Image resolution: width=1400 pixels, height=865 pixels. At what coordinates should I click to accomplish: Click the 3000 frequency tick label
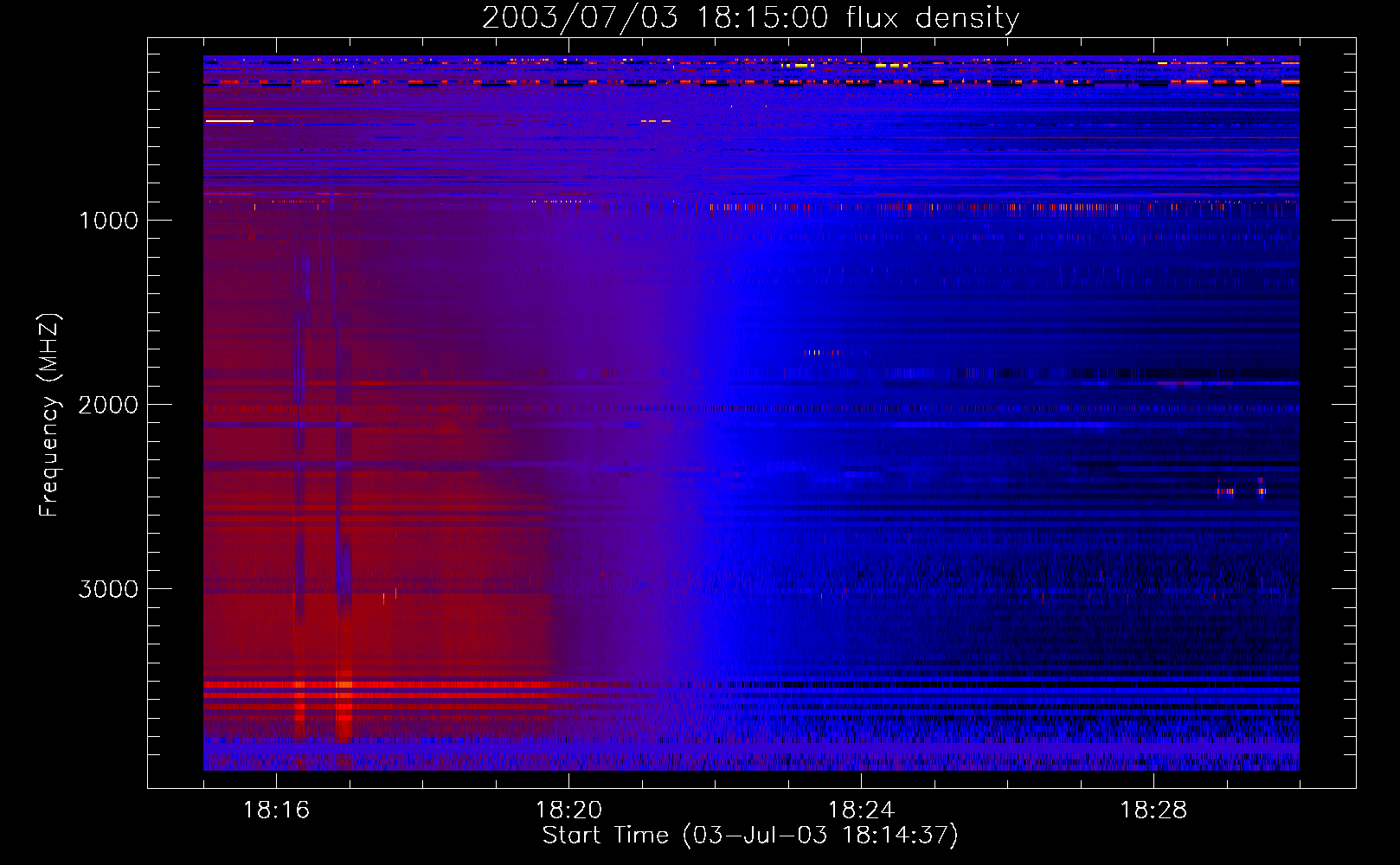click(108, 589)
